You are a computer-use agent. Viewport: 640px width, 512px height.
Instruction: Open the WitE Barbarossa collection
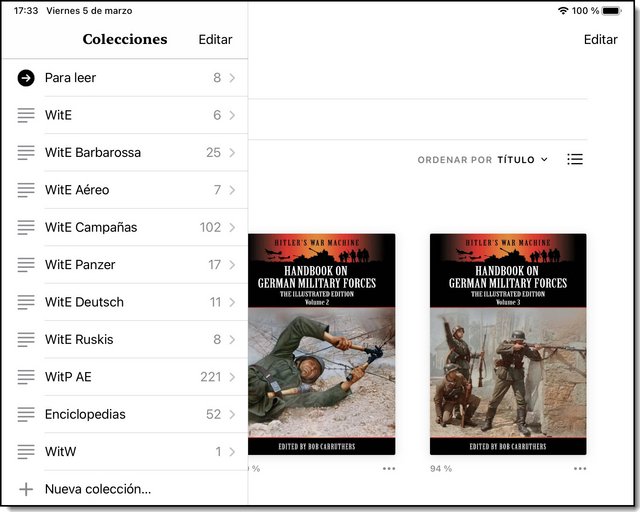click(125, 153)
